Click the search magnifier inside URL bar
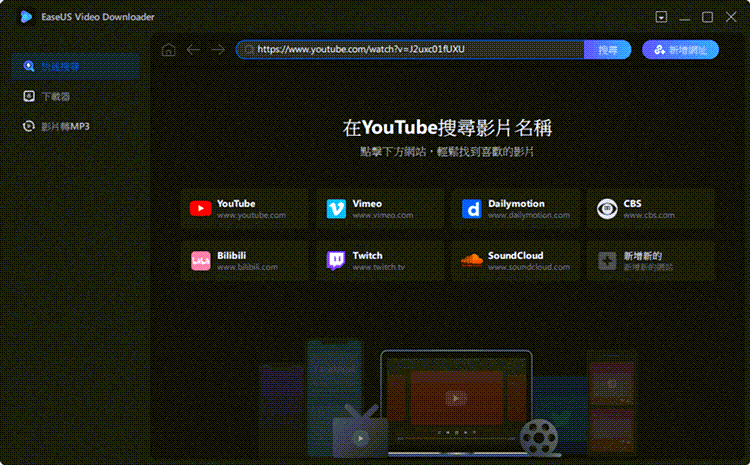 tap(249, 49)
